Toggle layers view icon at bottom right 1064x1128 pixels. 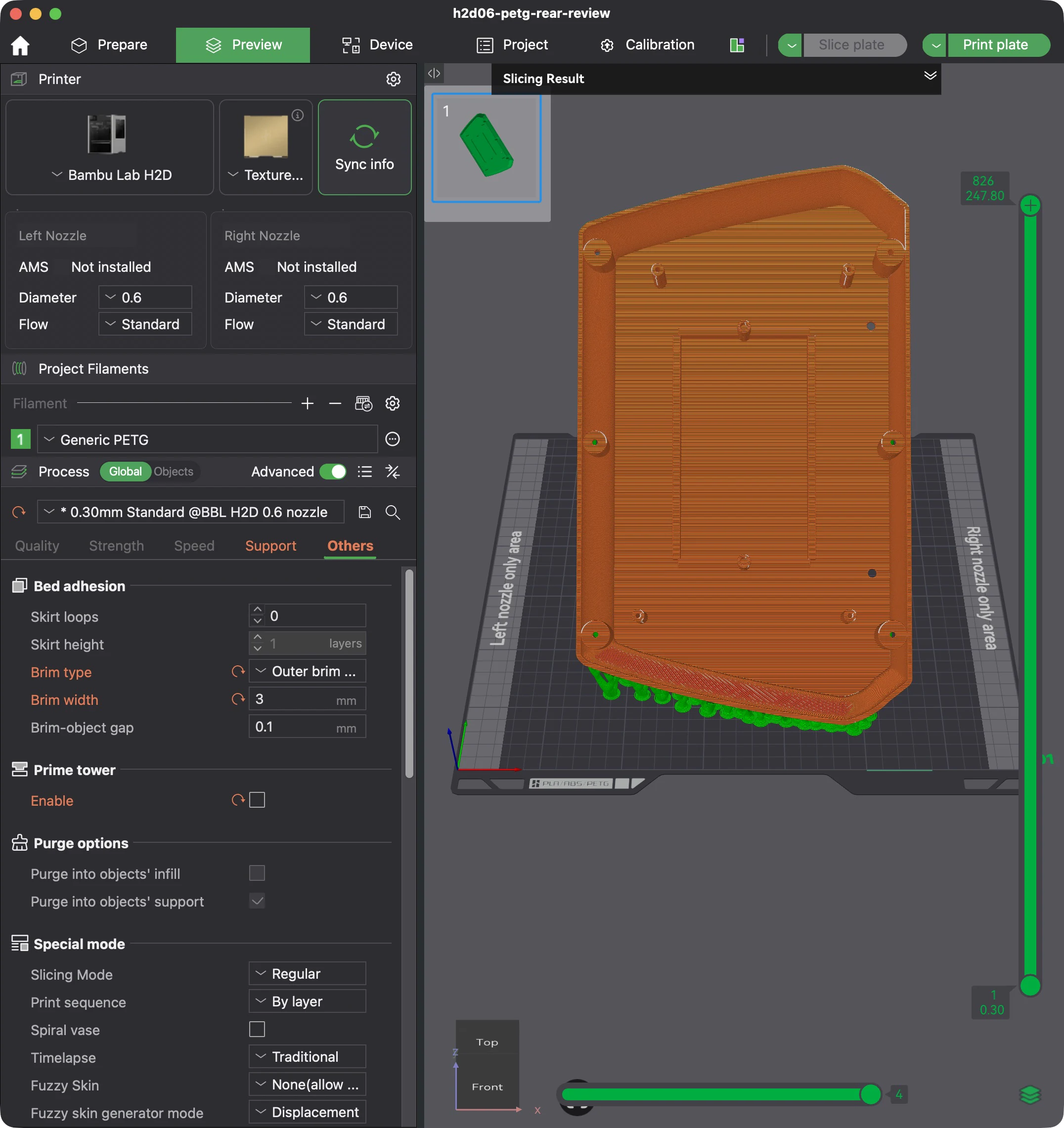(1030, 1094)
